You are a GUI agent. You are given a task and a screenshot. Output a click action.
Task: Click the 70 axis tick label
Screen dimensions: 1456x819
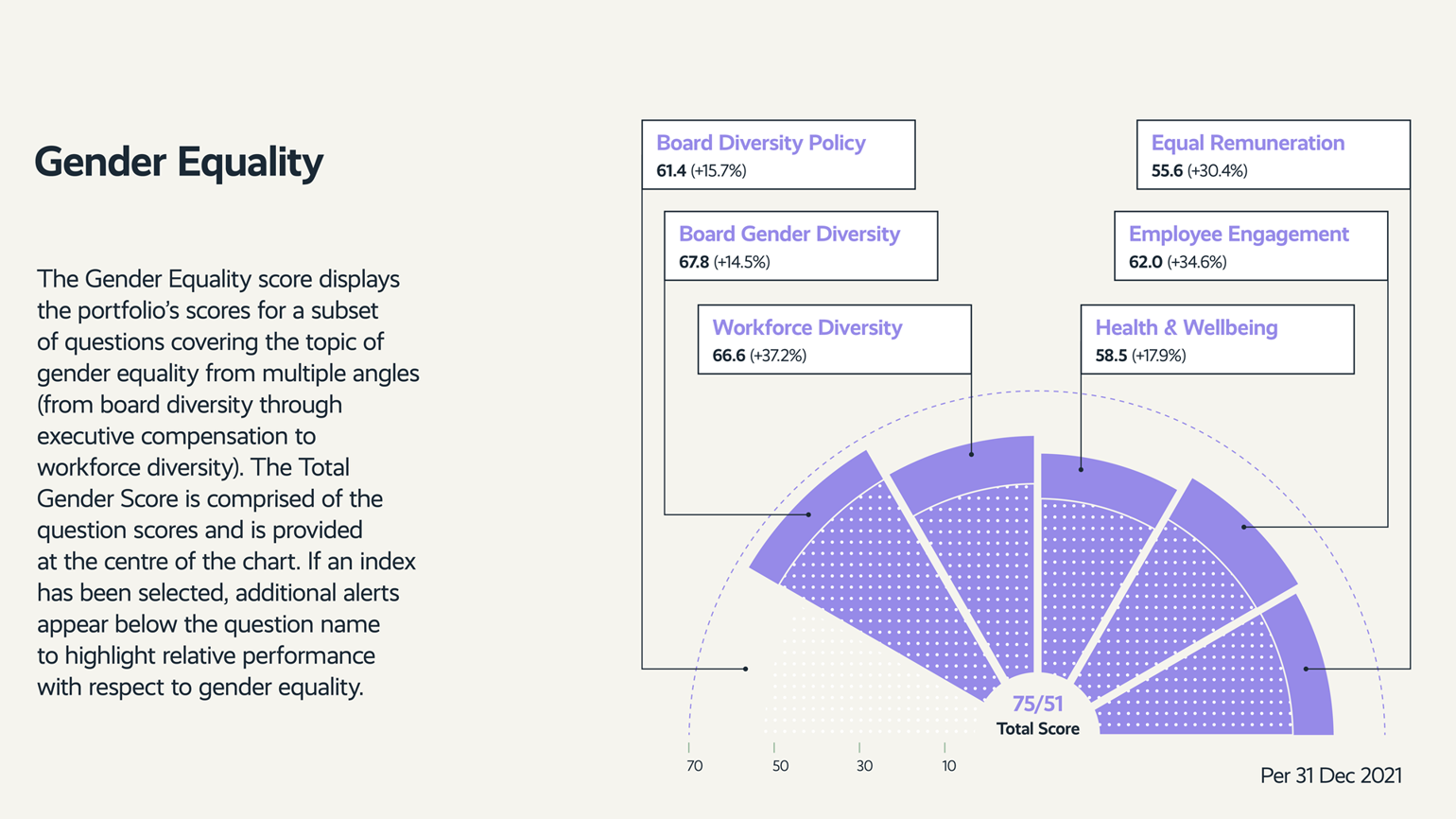(x=695, y=766)
